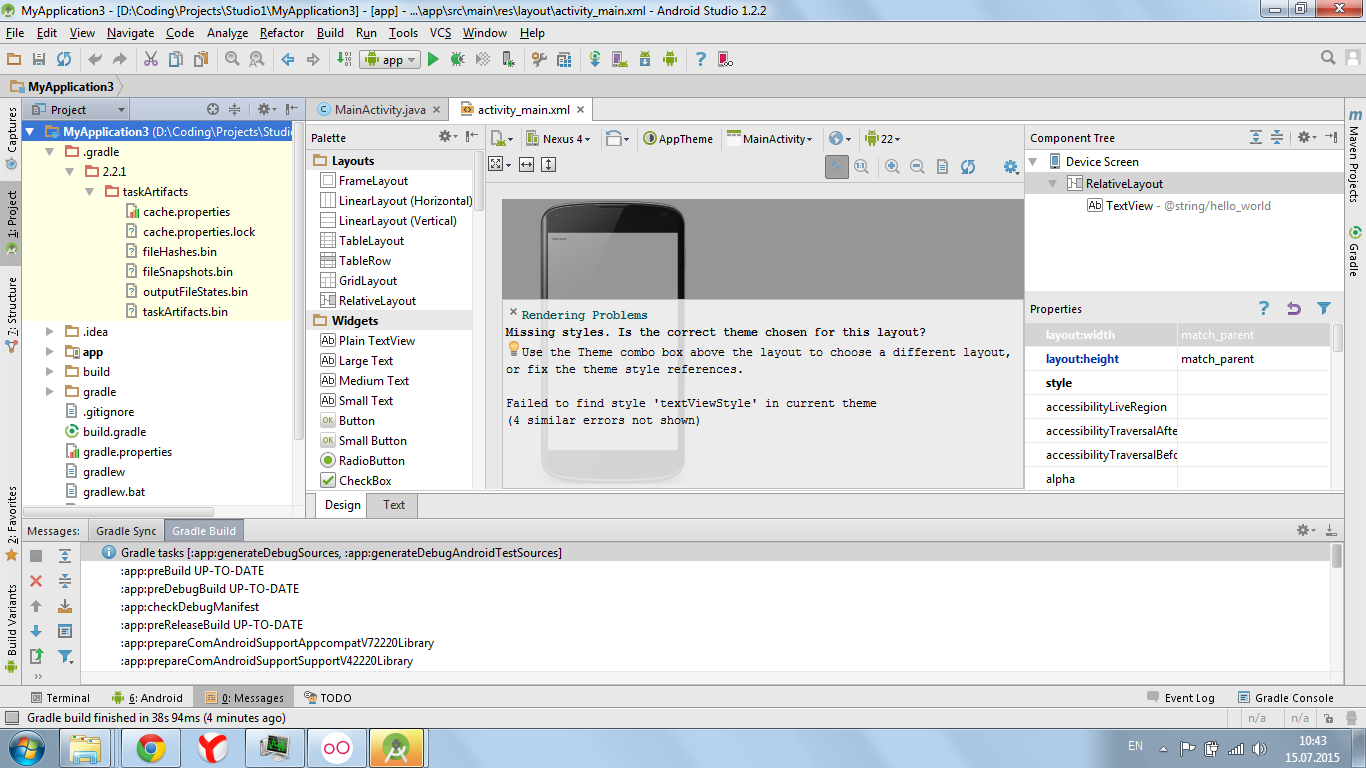
Task: Open the API level 22 dropdown
Action: (x=882, y=139)
